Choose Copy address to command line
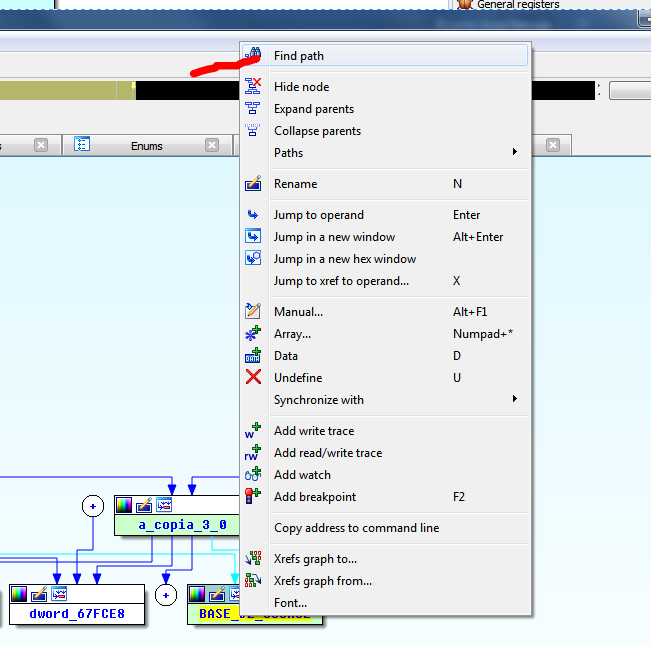This screenshot has width=651, height=645. coord(356,528)
